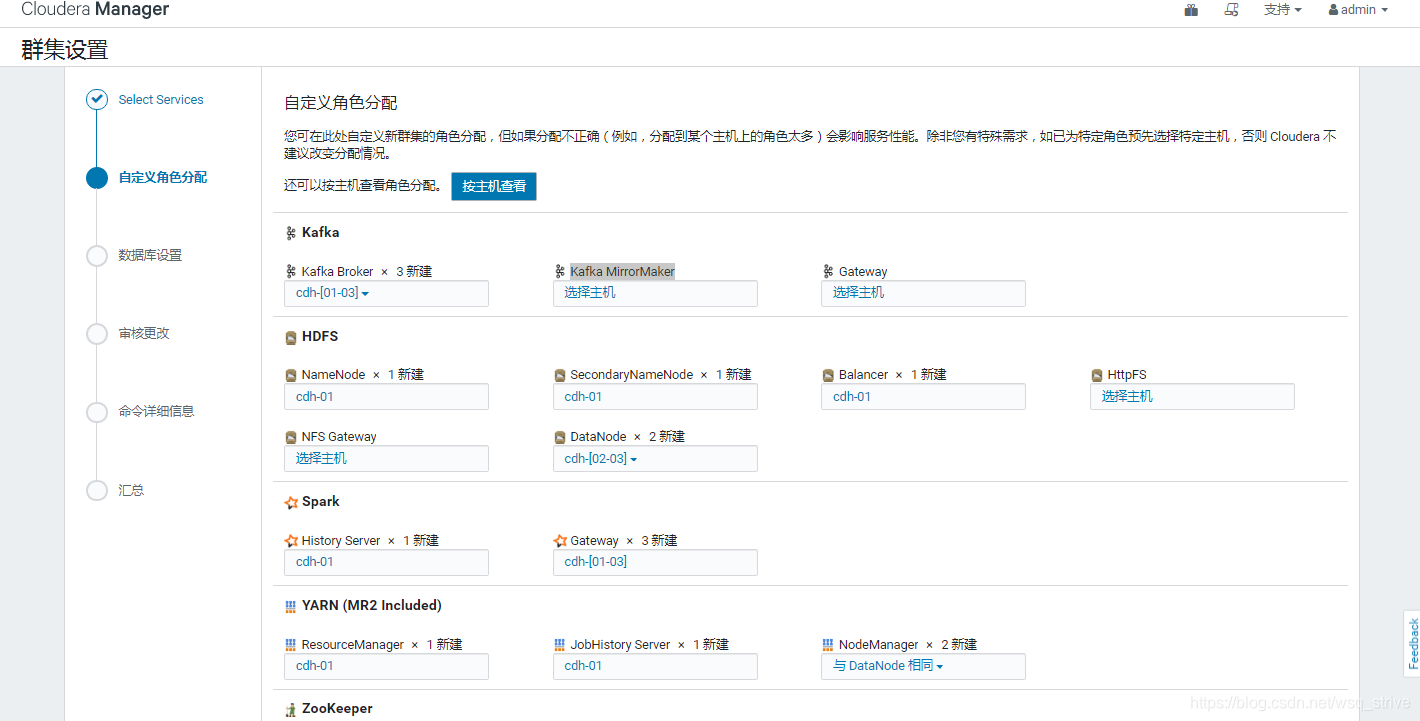This screenshot has width=1420, height=721.
Task: Click the 自定义角色分配 heading in the main panel
Action: (x=341, y=103)
